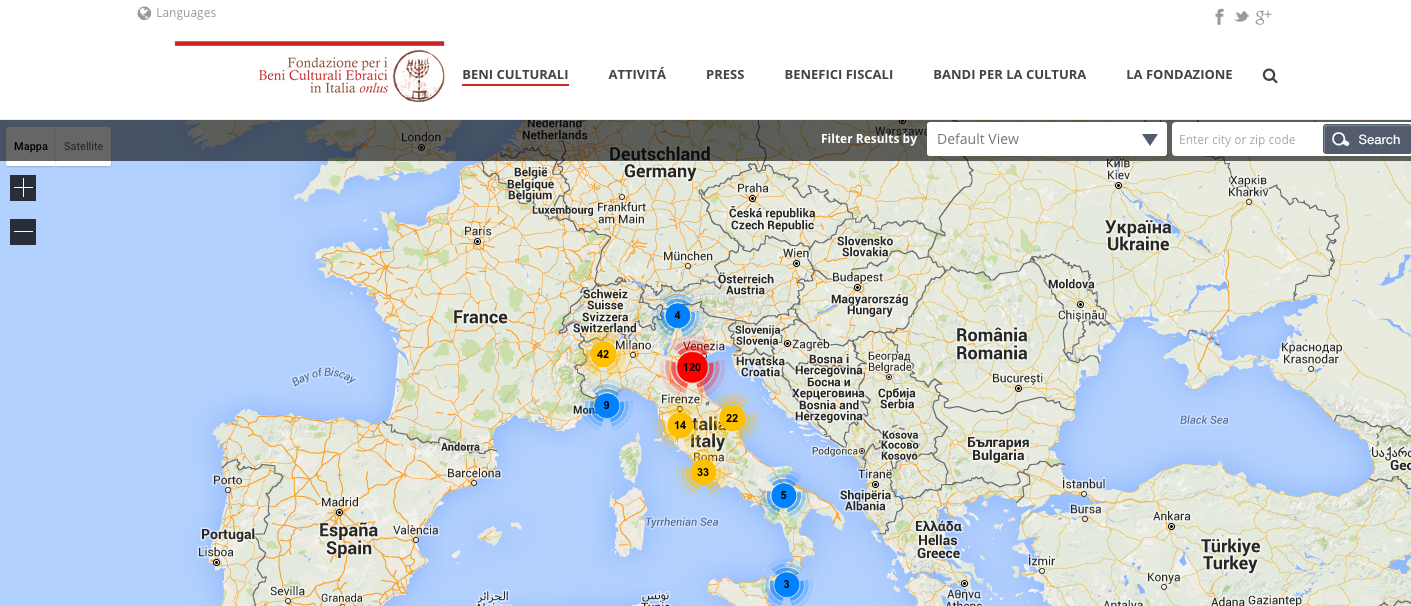This screenshot has height=606, width=1411.
Task: Zoom out the map with minus button
Action: [23, 232]
